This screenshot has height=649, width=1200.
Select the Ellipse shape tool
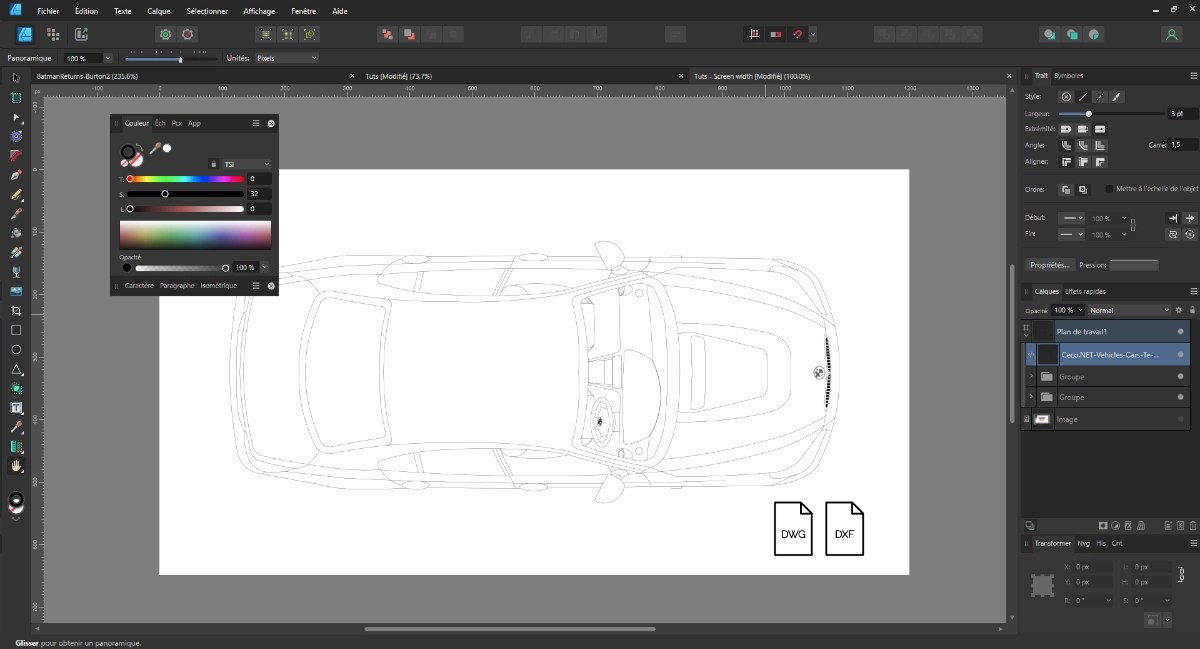pos(16,350)
